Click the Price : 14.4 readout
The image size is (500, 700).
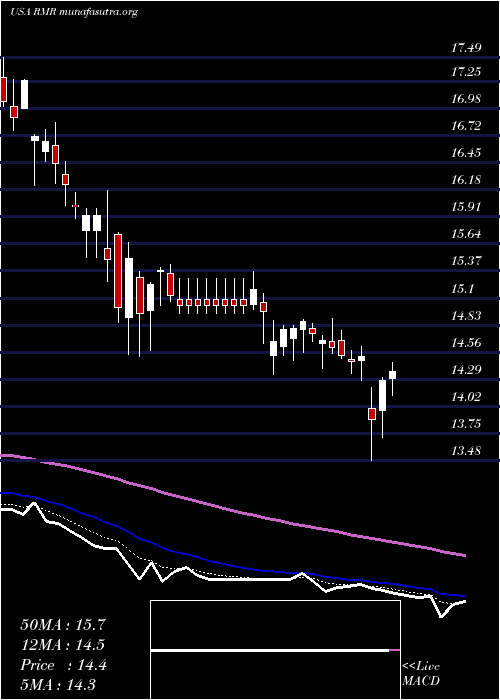pos(63,665)
